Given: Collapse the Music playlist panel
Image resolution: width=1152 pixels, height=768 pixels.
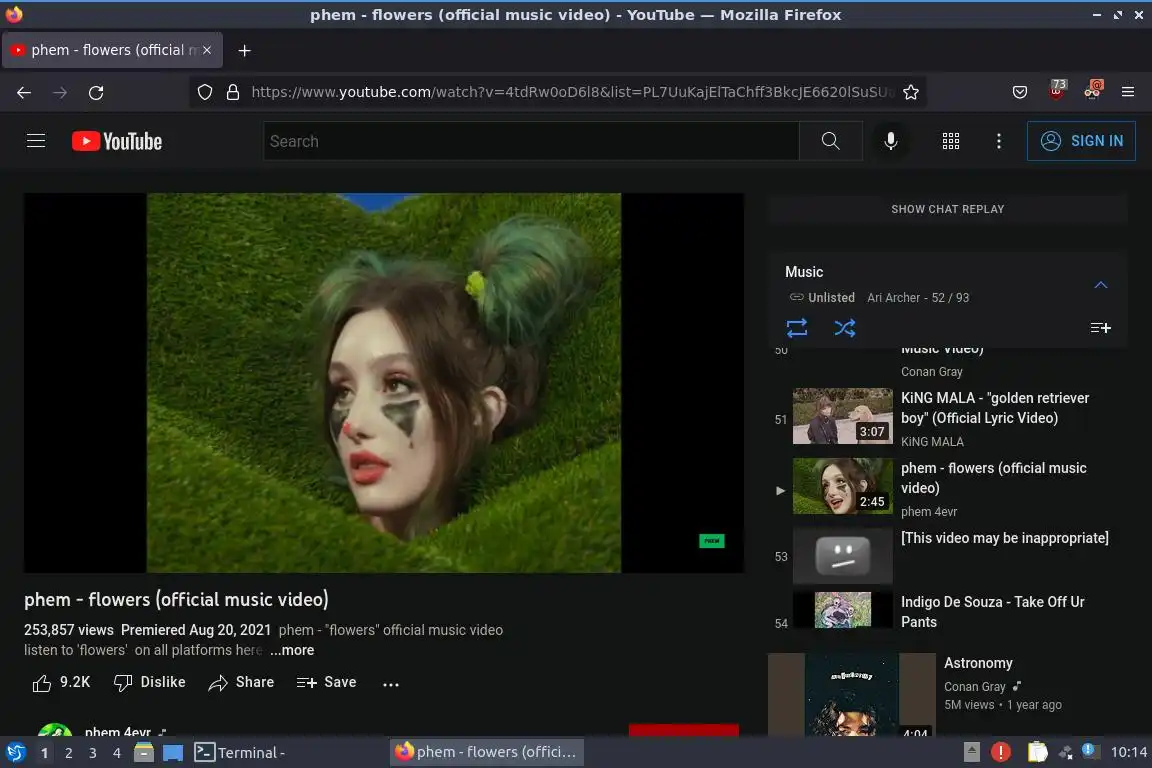Looking at the screenshot, I should tap(1101, 285).
